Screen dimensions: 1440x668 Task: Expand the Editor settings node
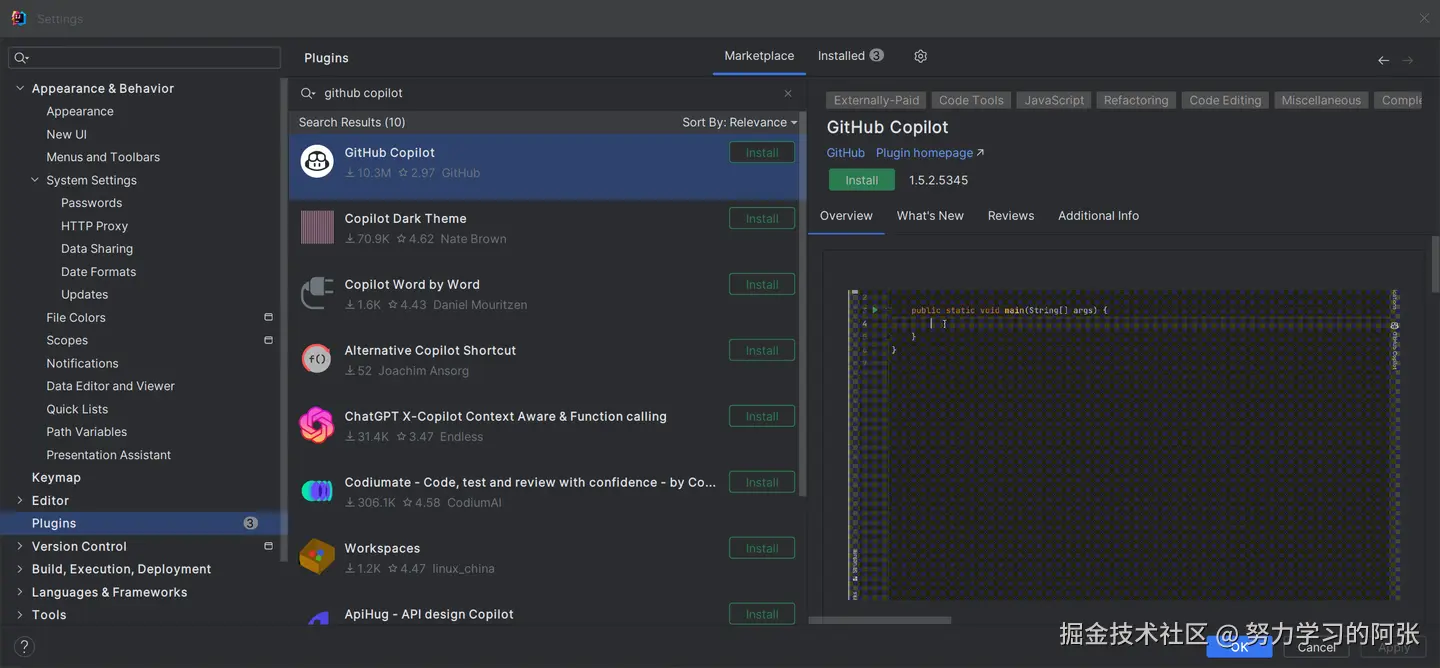coord(20,500)
